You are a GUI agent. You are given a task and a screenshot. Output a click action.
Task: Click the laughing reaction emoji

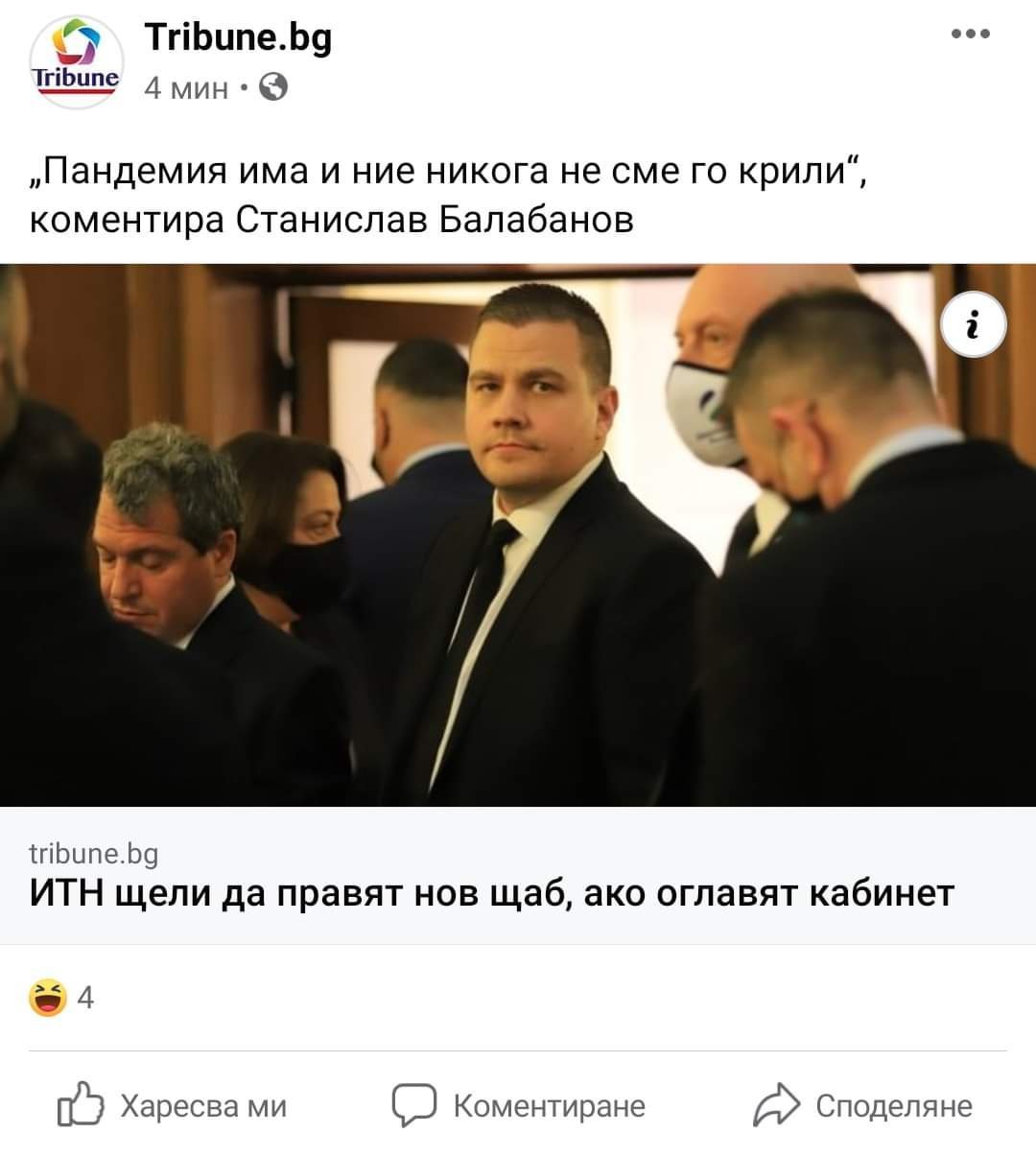point(48,998)
